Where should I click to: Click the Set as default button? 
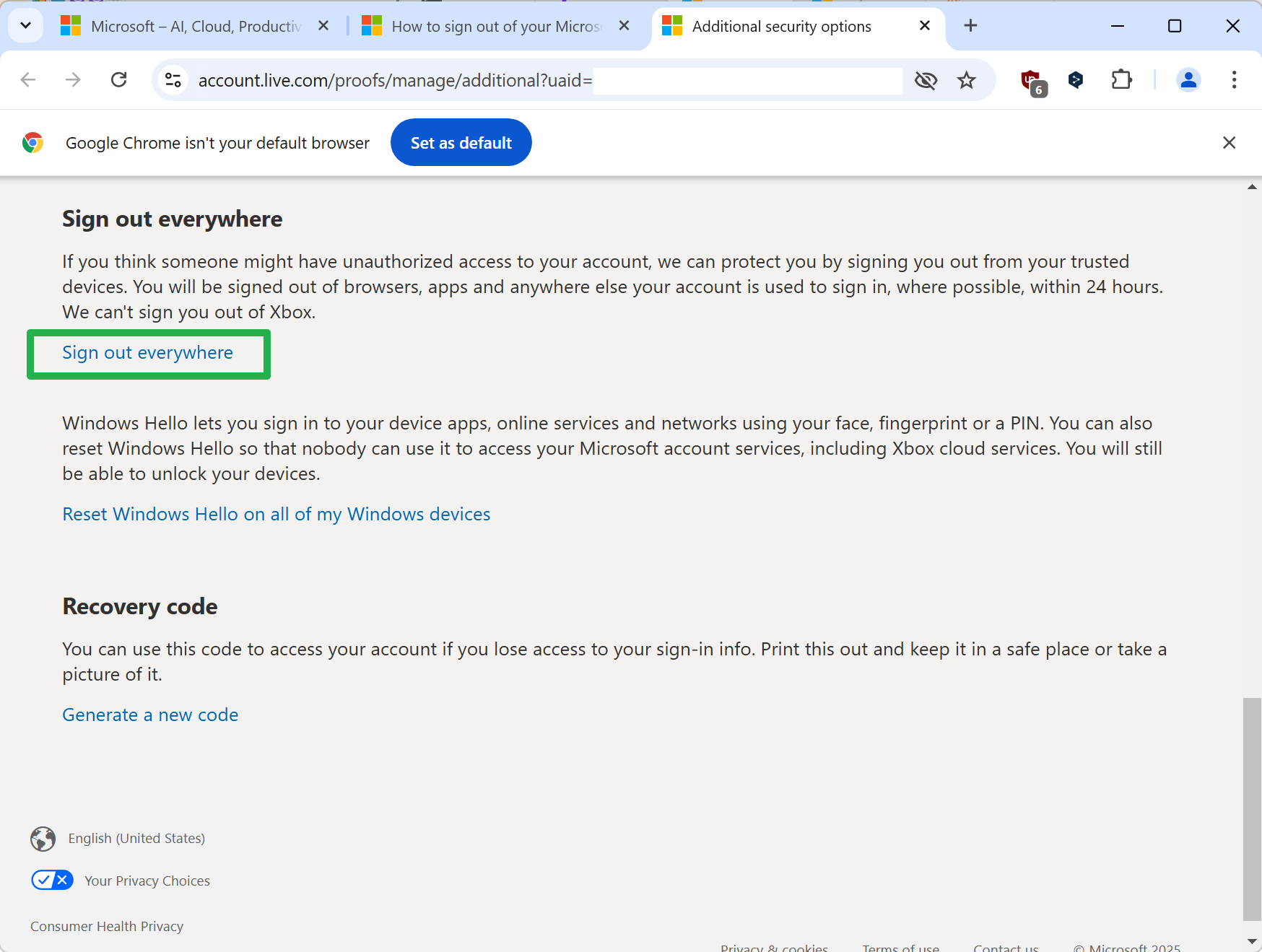(x=461, y=142)
